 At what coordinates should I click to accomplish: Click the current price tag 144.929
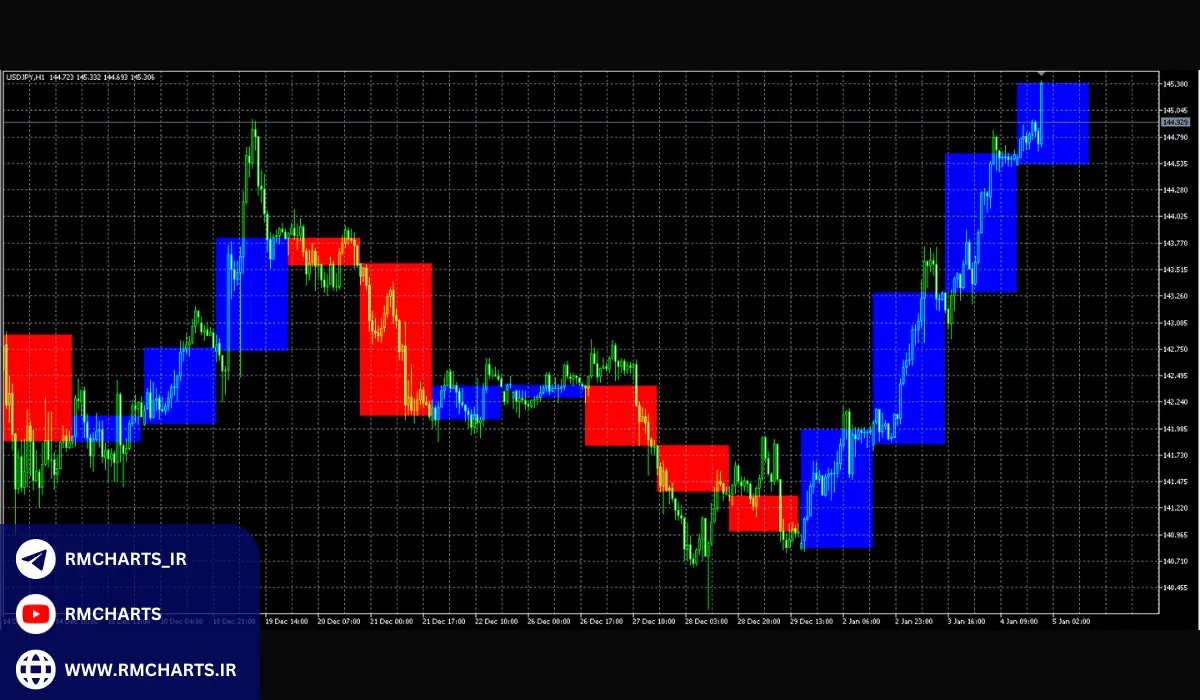[1175, 122]
